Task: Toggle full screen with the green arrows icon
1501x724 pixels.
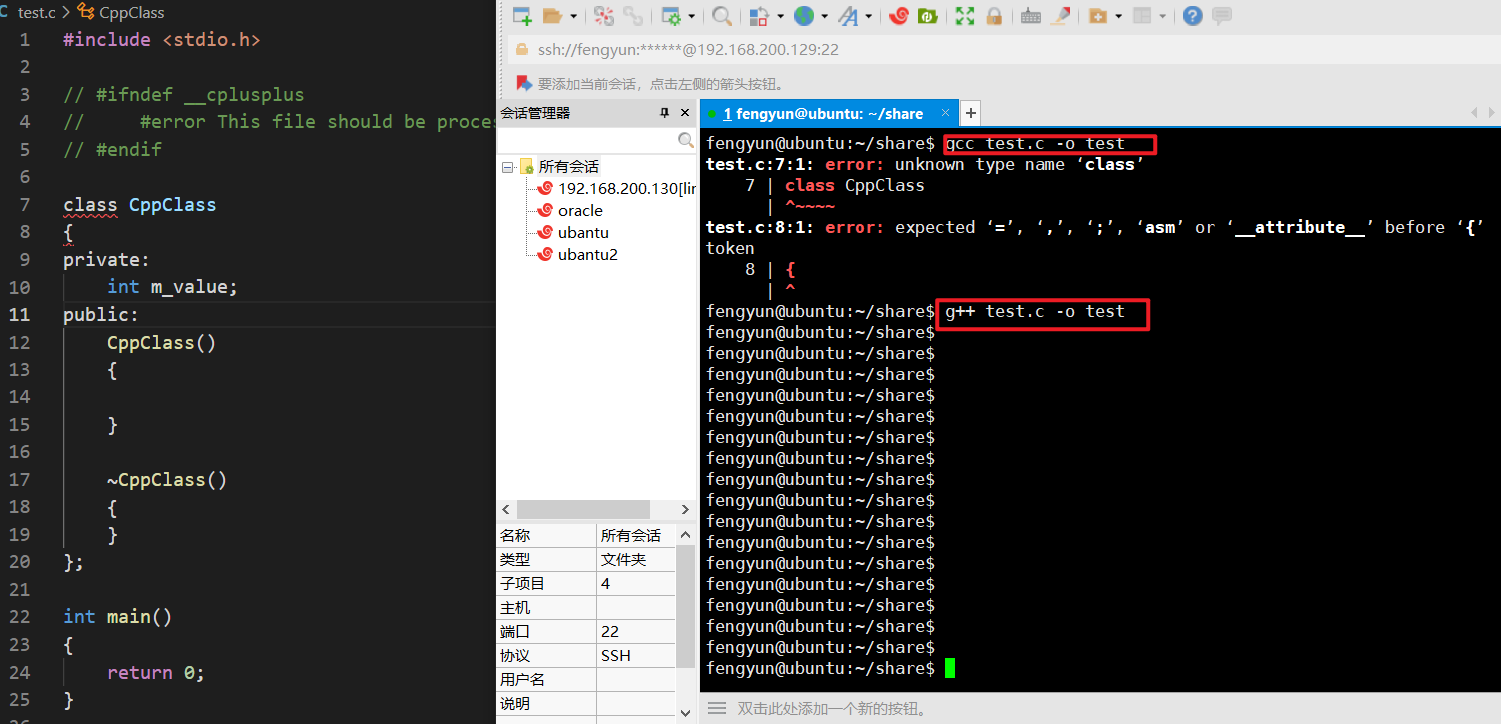Action: [x=964, y=16]
